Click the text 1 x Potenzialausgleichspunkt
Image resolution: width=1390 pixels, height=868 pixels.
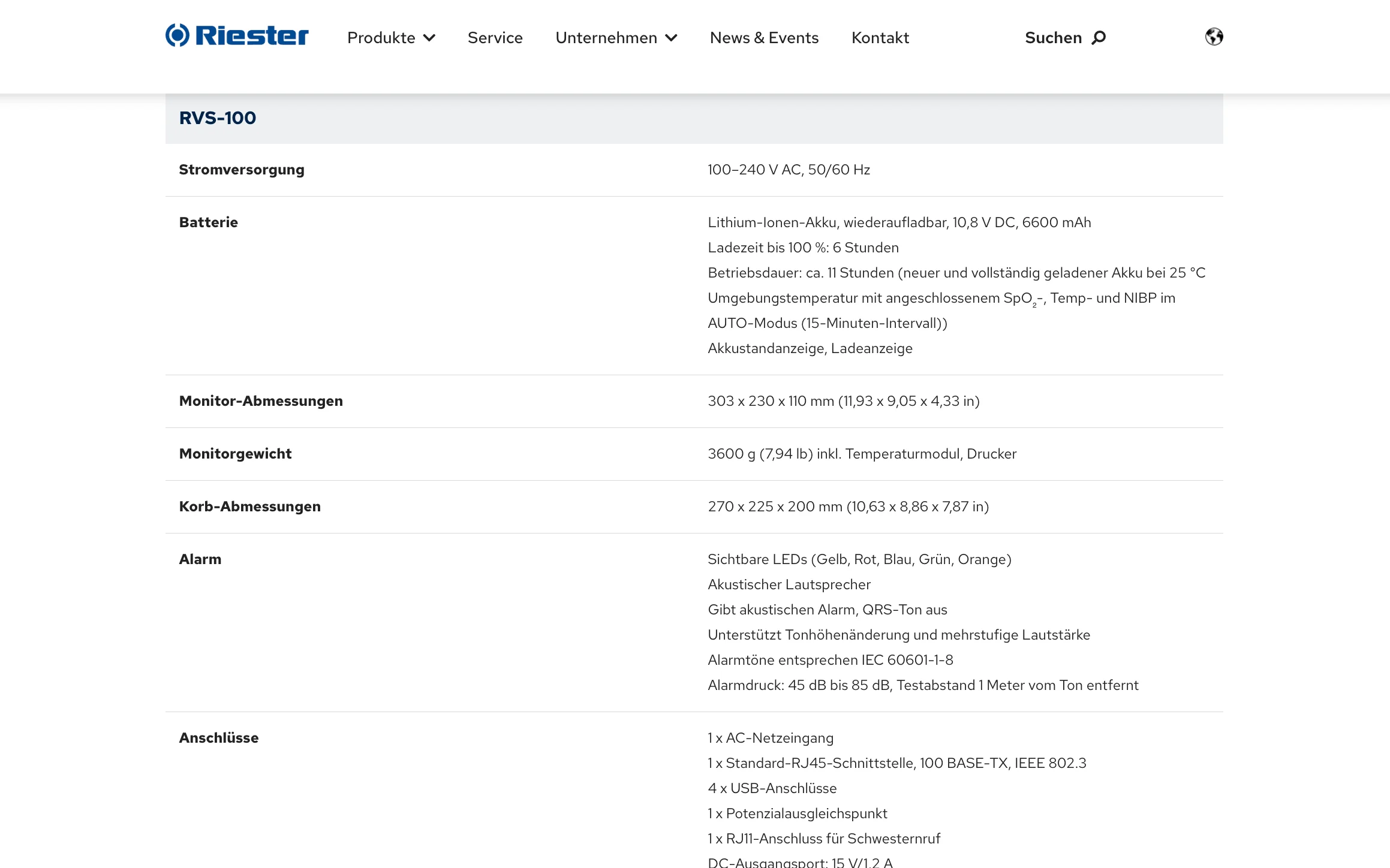[x=798, y=813]
